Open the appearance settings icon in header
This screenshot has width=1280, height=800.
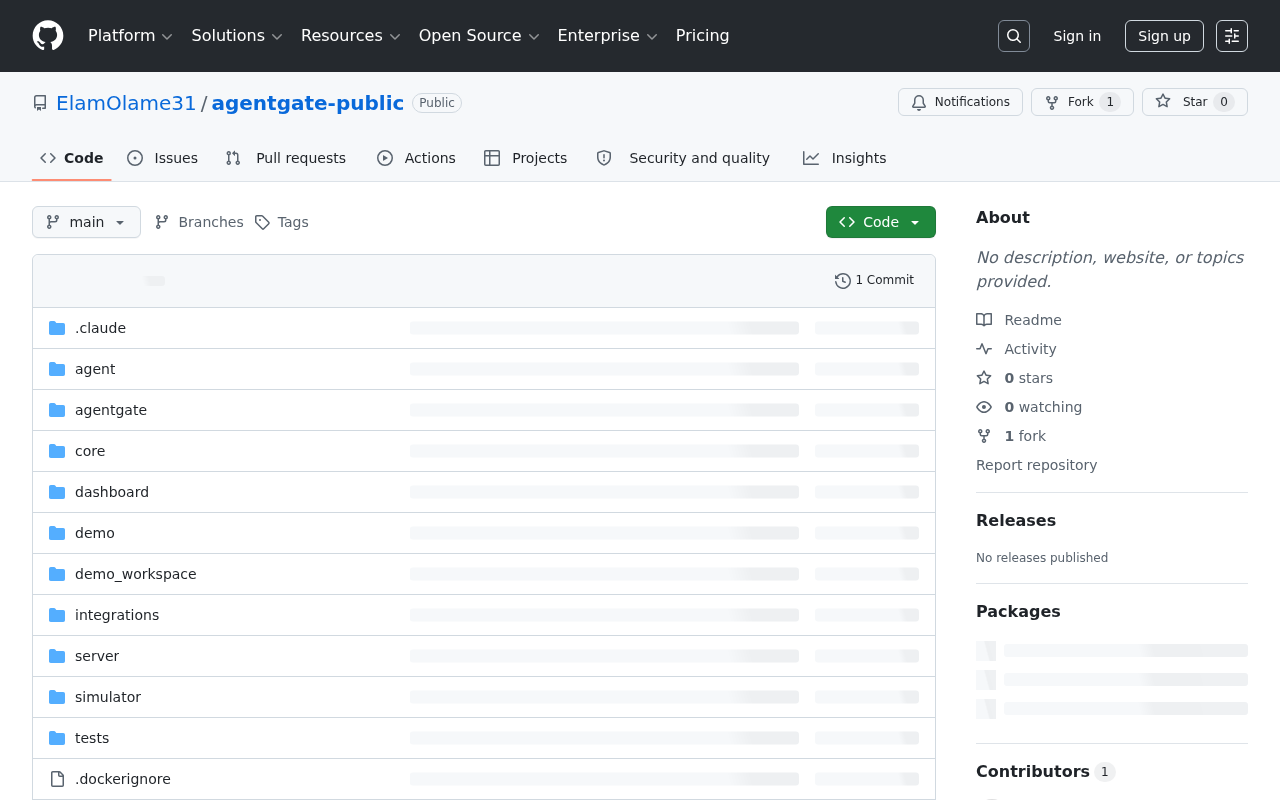[1232, 36]
